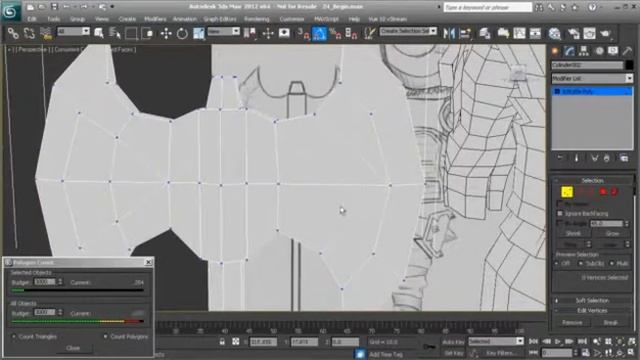Click the Rectangular Selection Region tool
Image resolution: width=640 pixels, height=360 pixels.
[131, 33]
